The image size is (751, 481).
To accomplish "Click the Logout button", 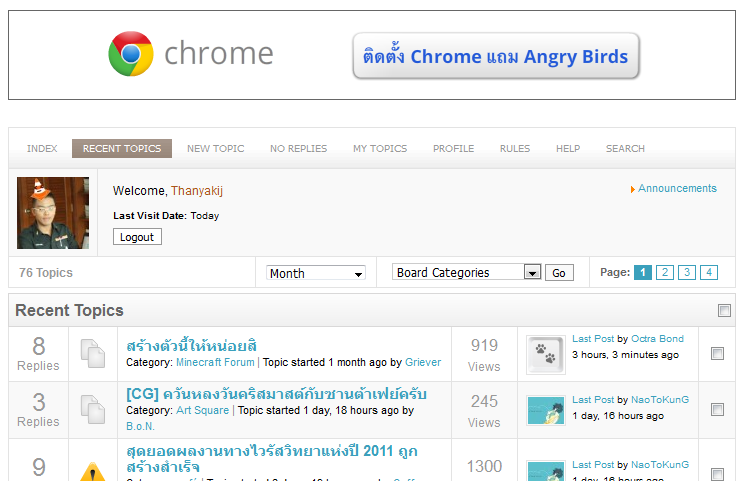I will tap(137, 237).
